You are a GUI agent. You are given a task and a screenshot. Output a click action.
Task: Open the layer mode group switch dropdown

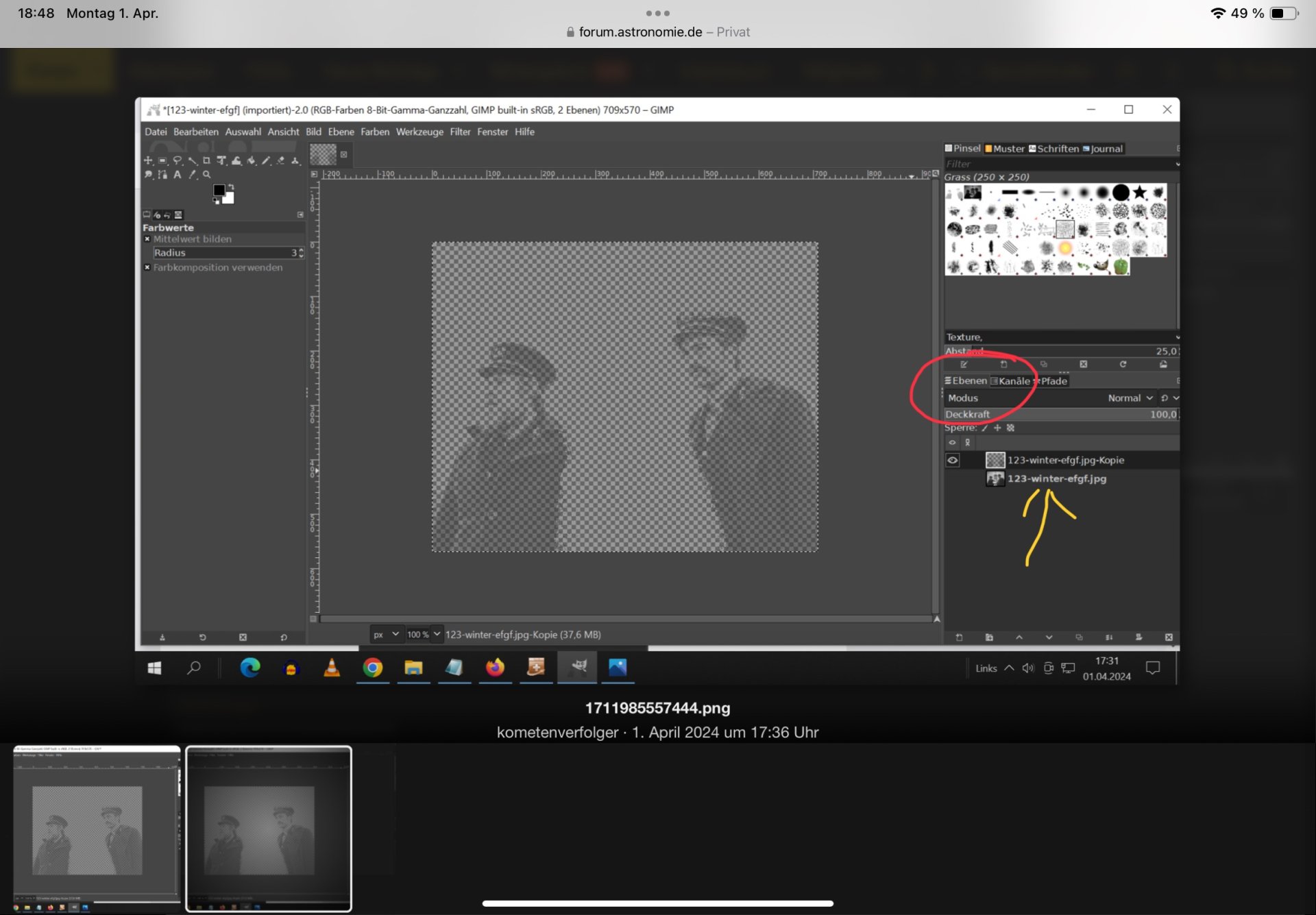click(1170, 398)
